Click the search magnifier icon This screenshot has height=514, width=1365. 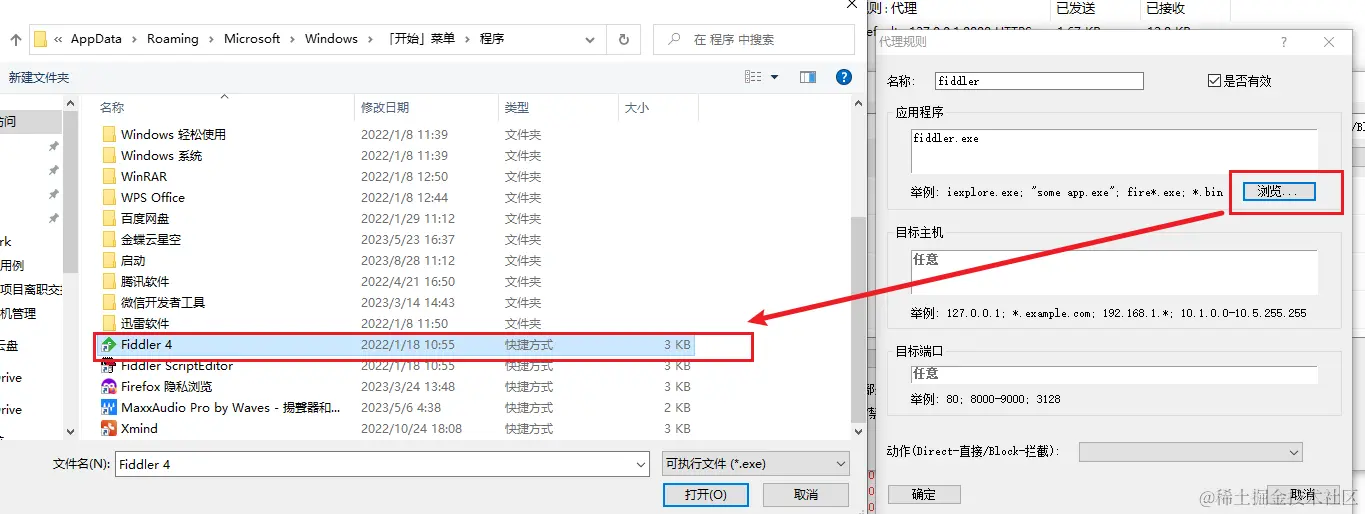point(674,40)
